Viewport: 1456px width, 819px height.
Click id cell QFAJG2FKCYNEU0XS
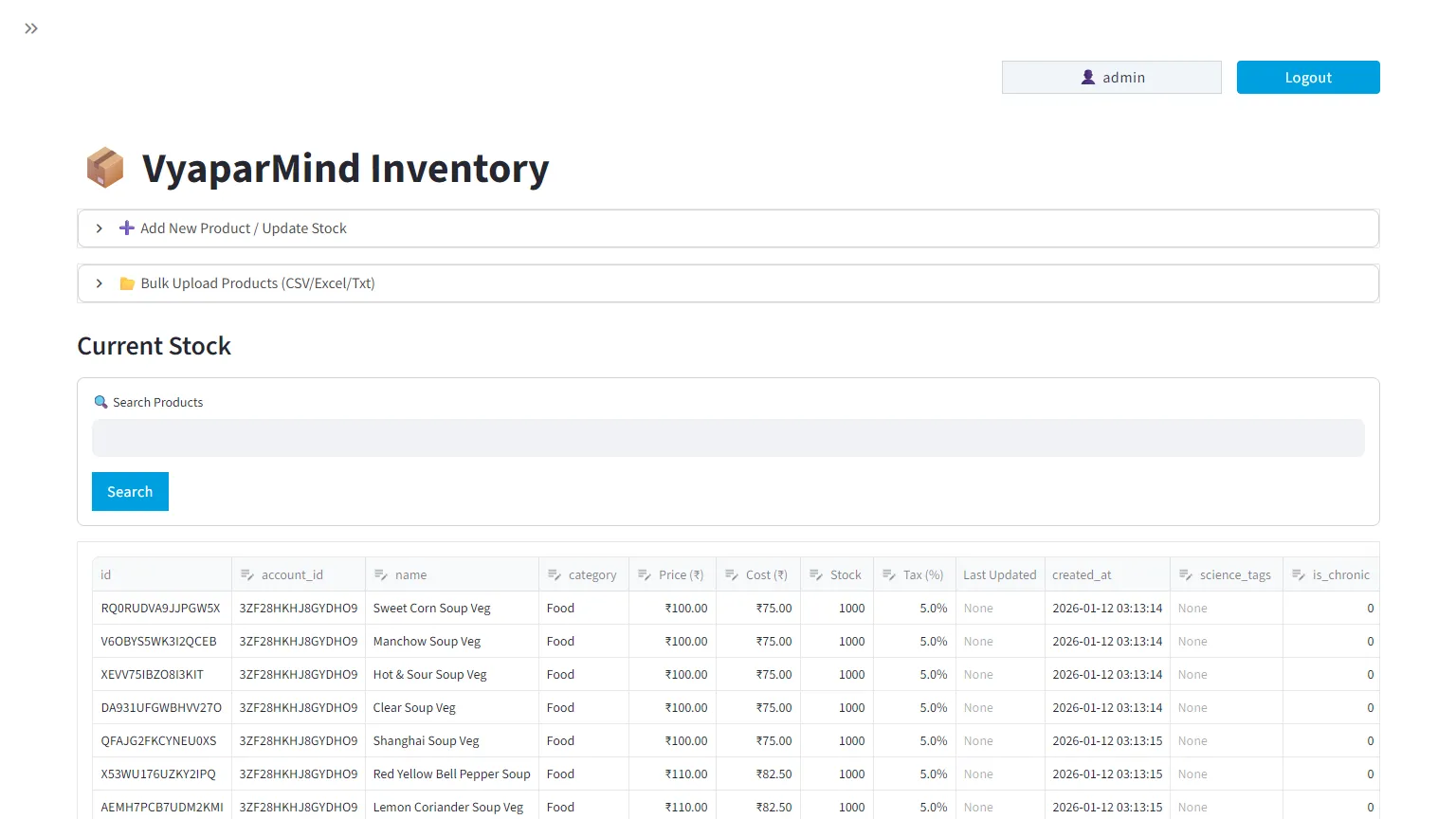[162, 740]
